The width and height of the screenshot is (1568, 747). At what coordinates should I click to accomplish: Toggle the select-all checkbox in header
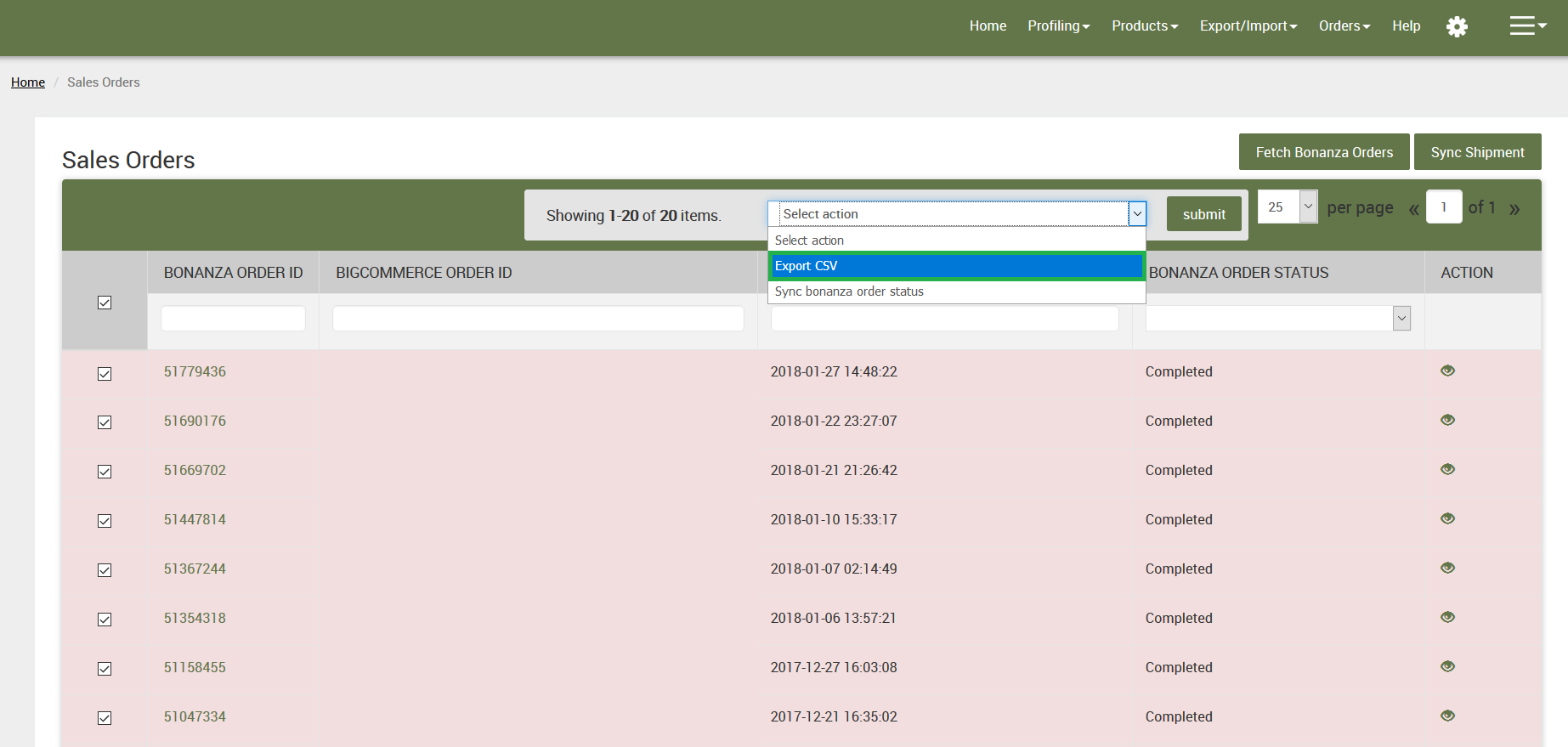click(105, 303)
